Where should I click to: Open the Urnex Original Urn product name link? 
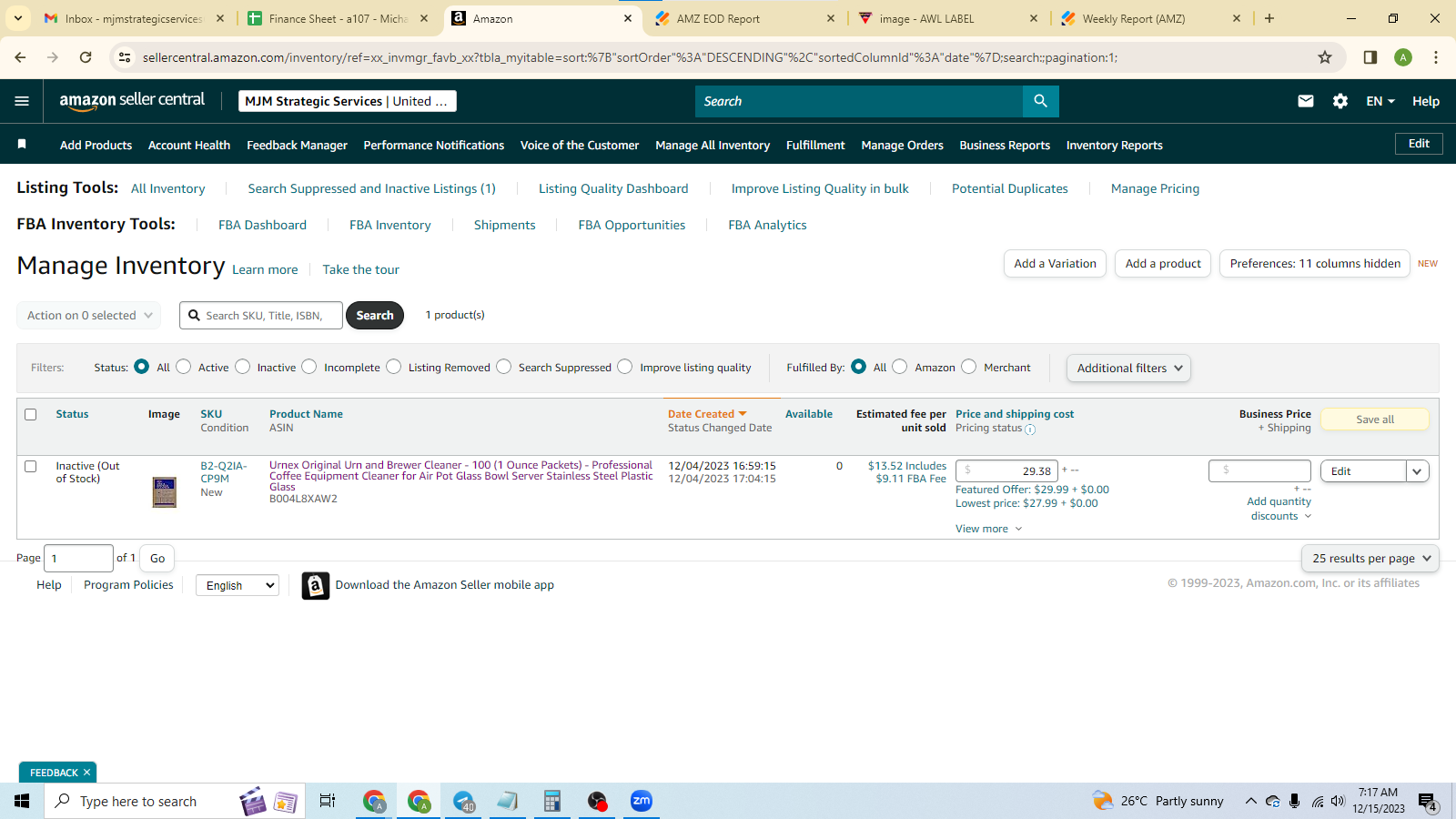(x=461, y=476)
